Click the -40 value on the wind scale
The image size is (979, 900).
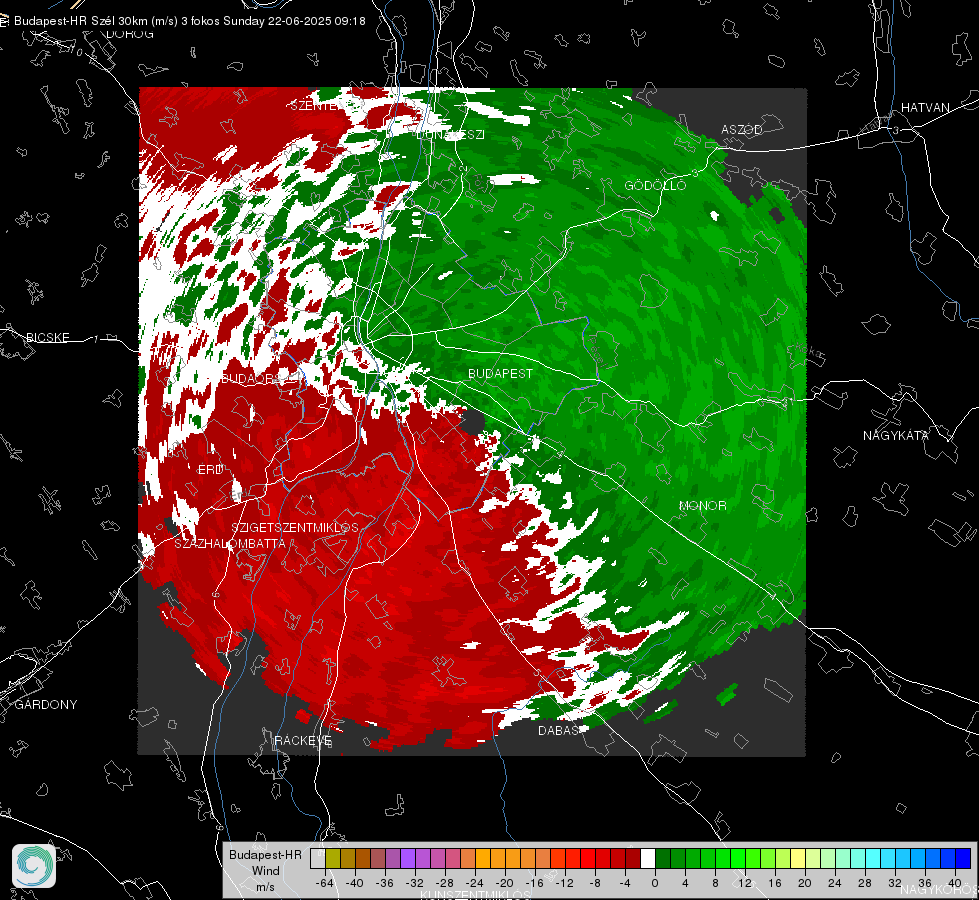355,883
